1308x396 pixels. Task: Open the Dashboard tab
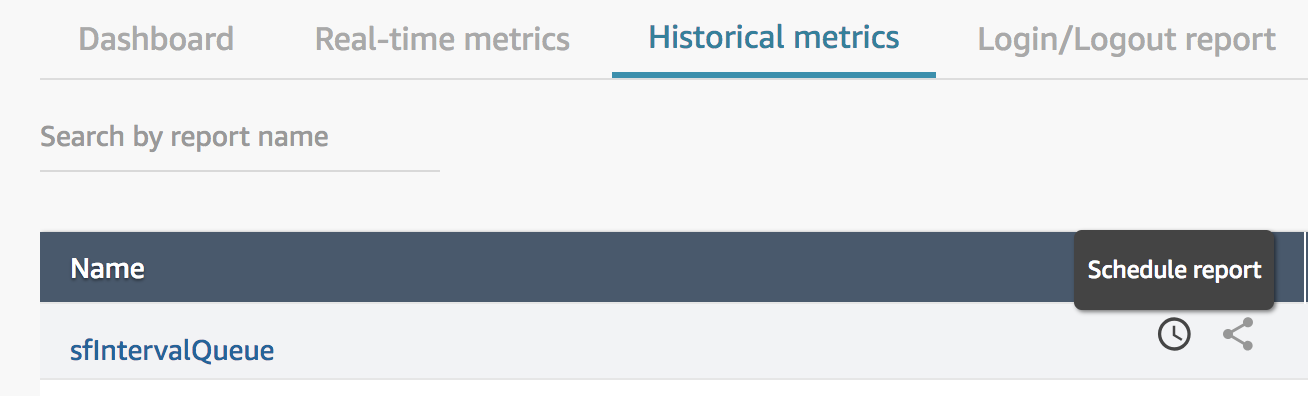(156, 39)
